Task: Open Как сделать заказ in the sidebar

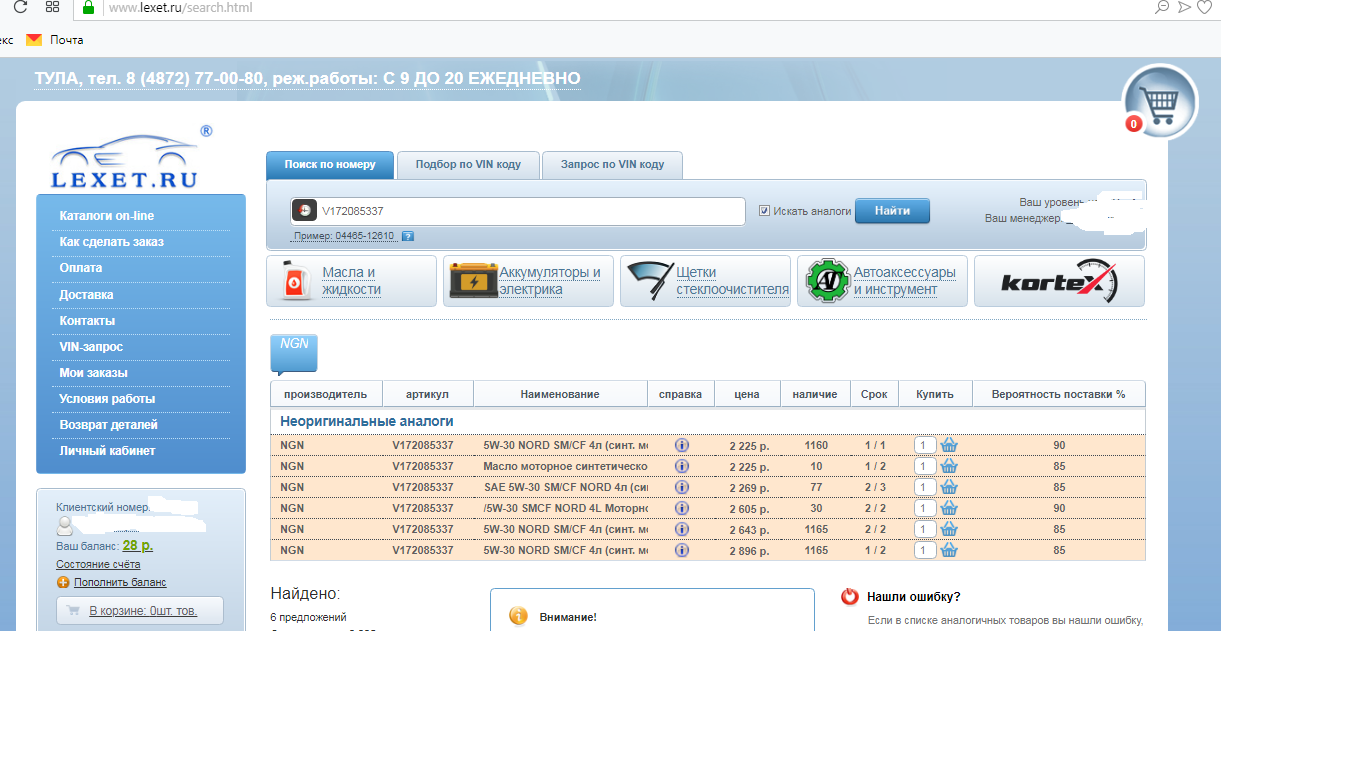Action: (112, 242)
